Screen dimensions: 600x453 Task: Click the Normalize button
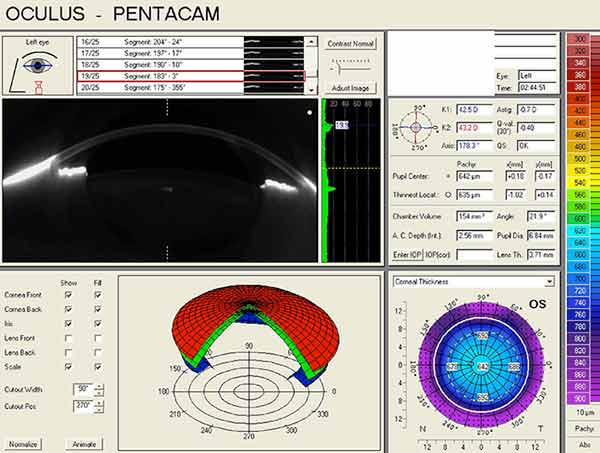click(24, 443)
